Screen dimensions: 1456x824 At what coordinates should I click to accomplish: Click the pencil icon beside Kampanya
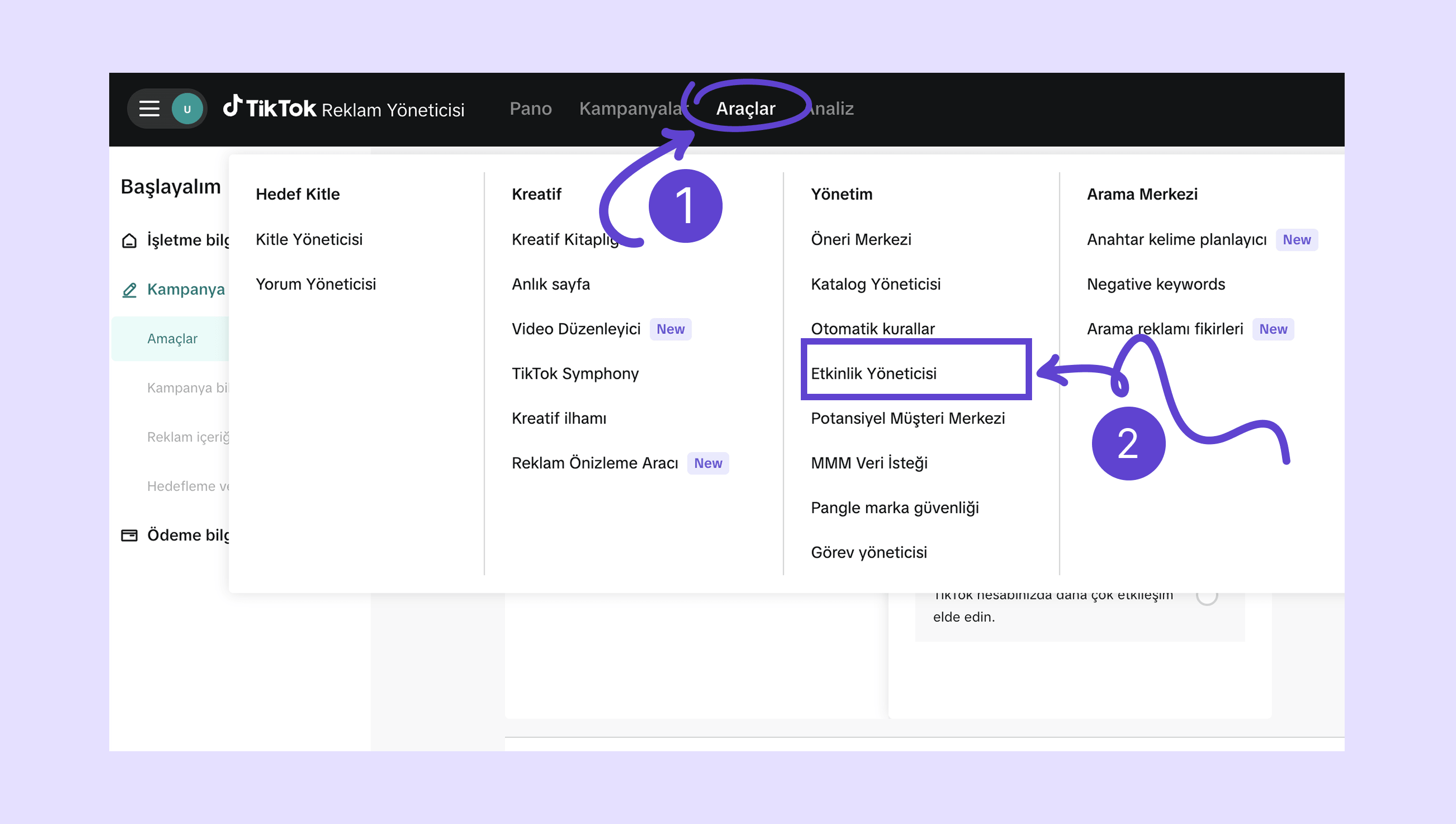pos(129,291)
